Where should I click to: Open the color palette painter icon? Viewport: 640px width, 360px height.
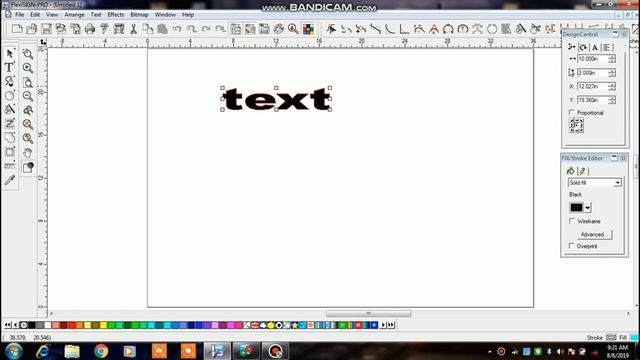[x=279, y=29]
